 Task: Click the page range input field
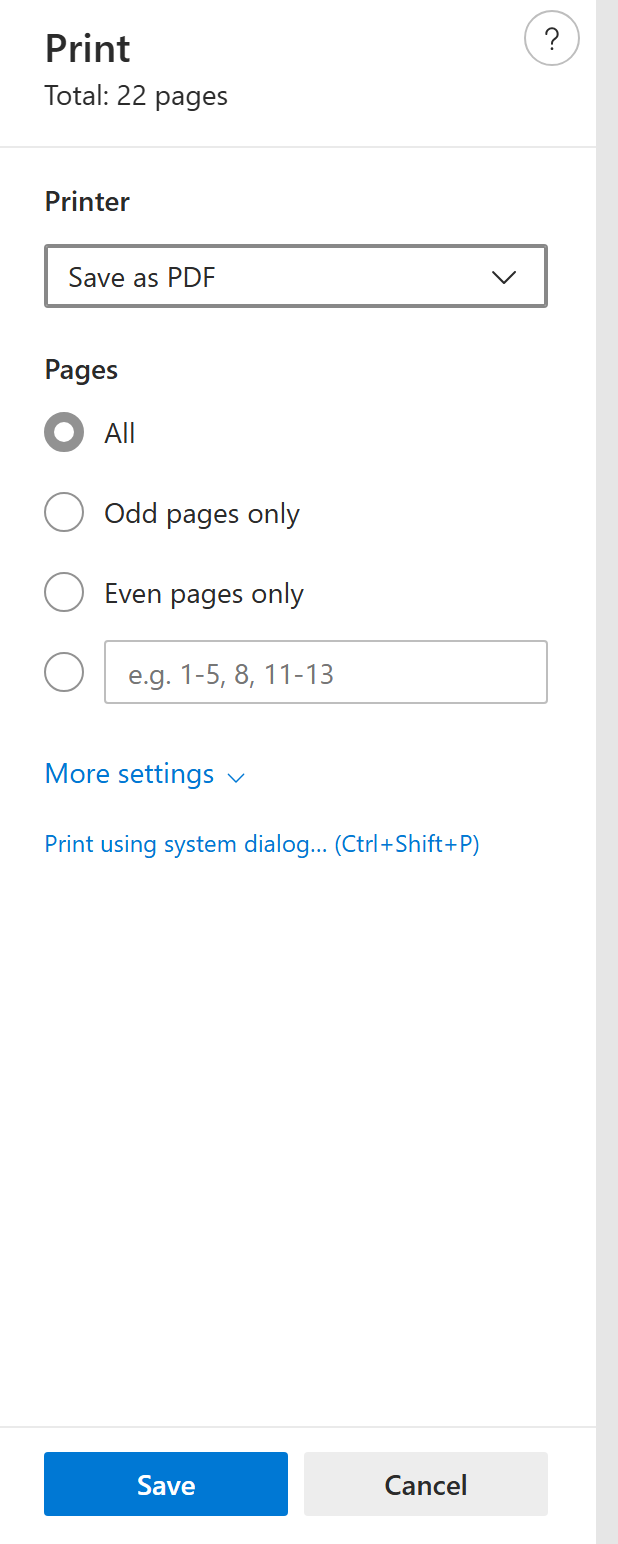325,673
